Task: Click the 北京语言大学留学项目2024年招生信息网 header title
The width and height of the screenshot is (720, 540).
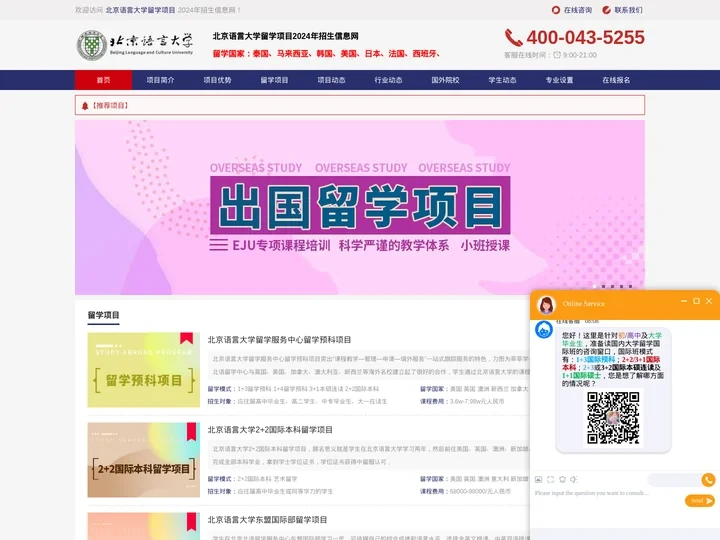Action: (x=285, y=36)
